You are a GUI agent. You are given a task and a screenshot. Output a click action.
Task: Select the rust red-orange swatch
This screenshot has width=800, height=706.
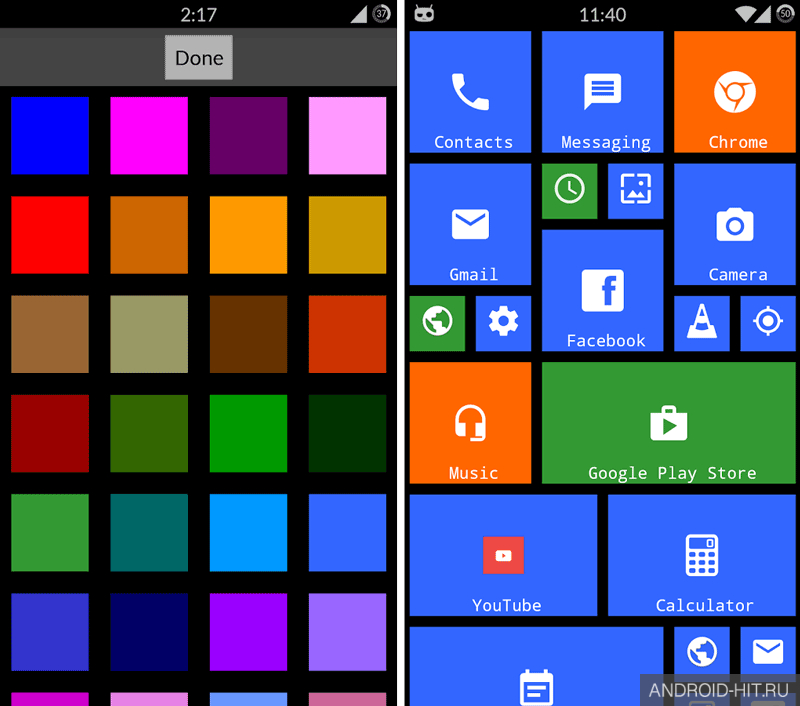coord(347,334)
